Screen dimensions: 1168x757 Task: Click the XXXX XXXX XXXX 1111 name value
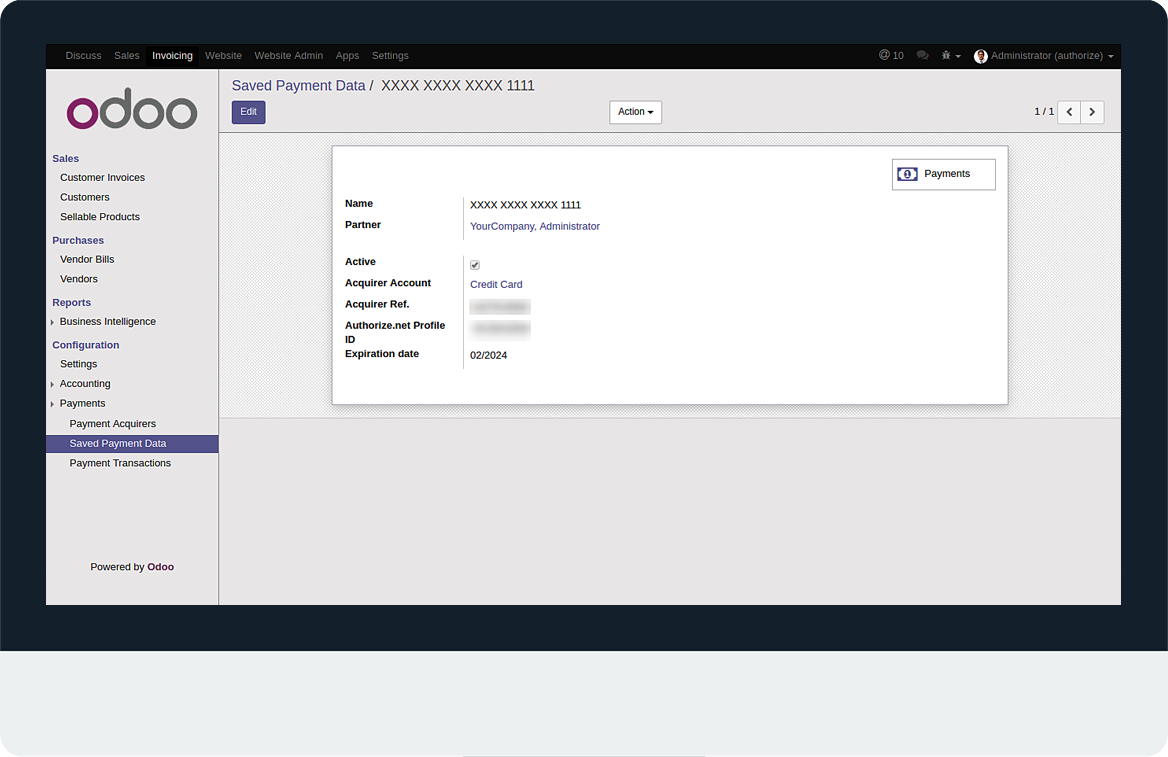525,205
